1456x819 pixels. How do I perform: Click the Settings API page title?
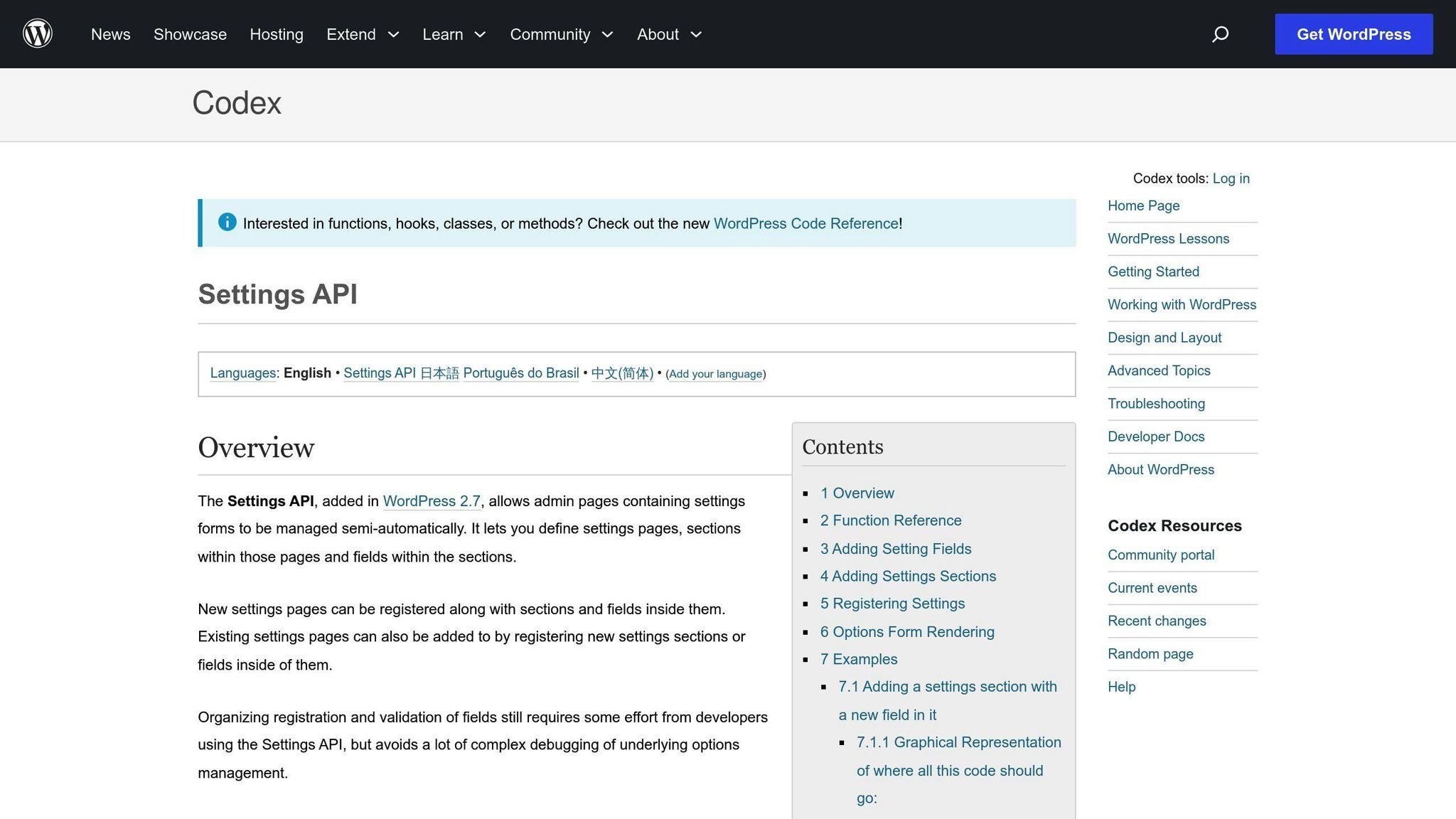[277, 294]
